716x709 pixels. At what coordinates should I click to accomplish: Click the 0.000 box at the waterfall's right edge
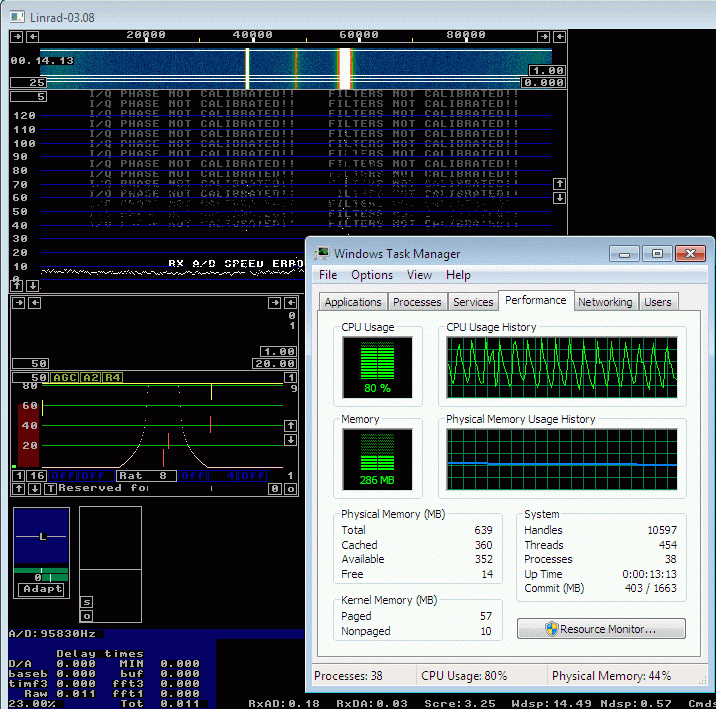point(543,83)
